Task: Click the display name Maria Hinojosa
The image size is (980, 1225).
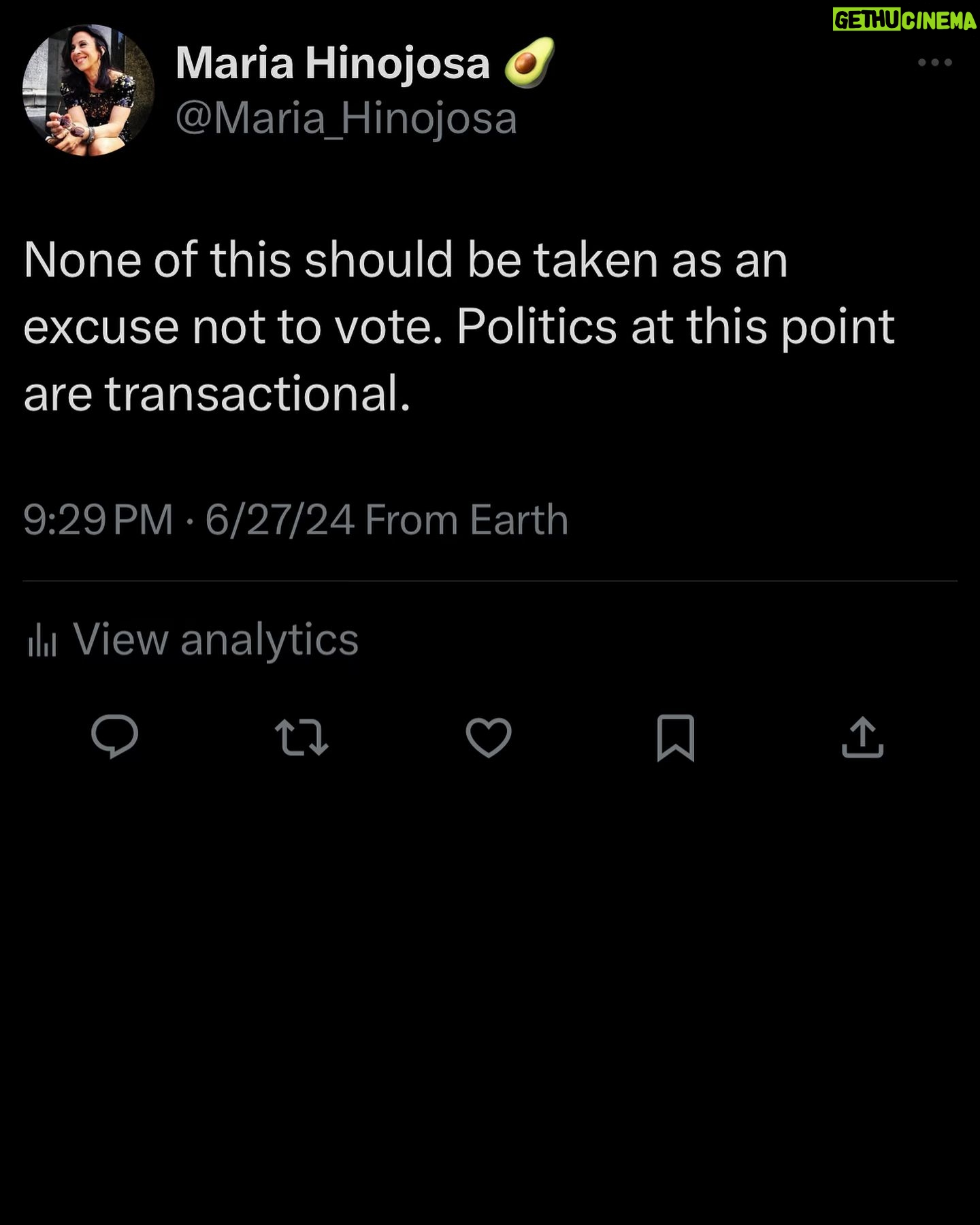Action: coord(332,64)
